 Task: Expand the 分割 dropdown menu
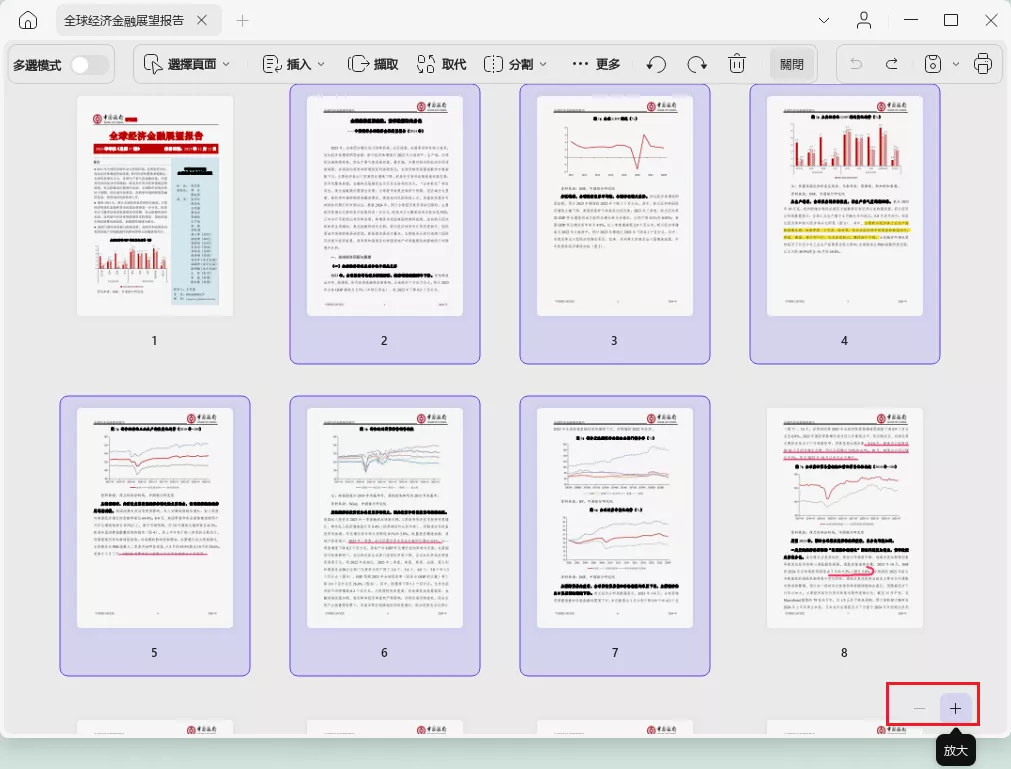515,64
